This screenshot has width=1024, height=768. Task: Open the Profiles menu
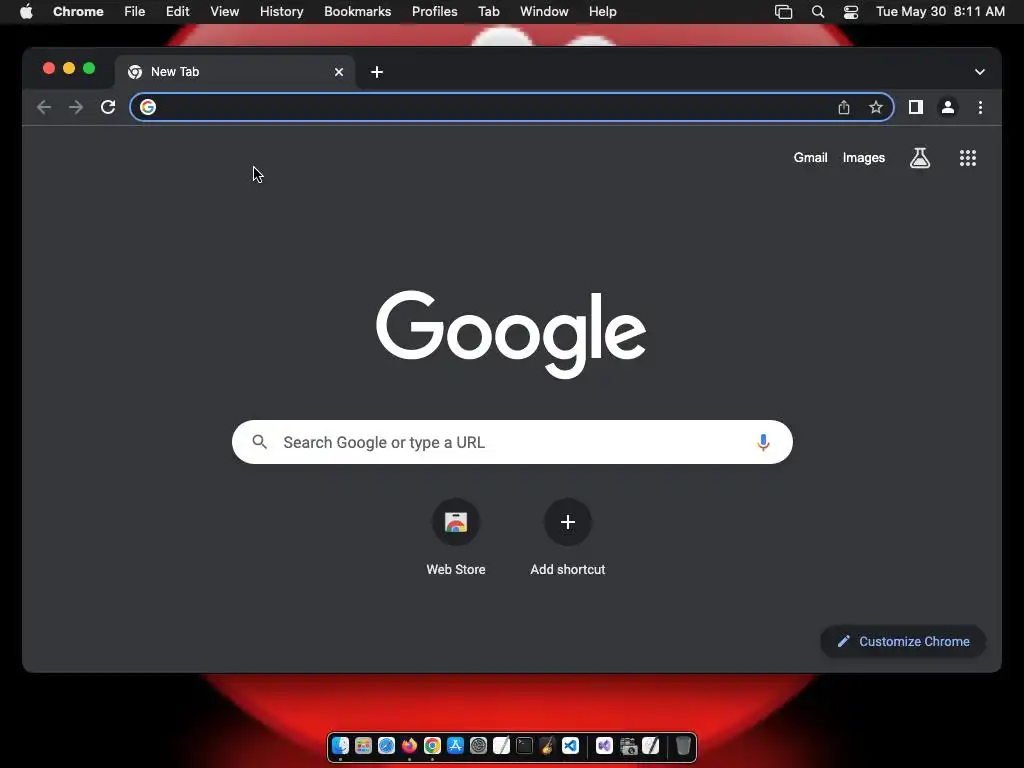(434, 11)
